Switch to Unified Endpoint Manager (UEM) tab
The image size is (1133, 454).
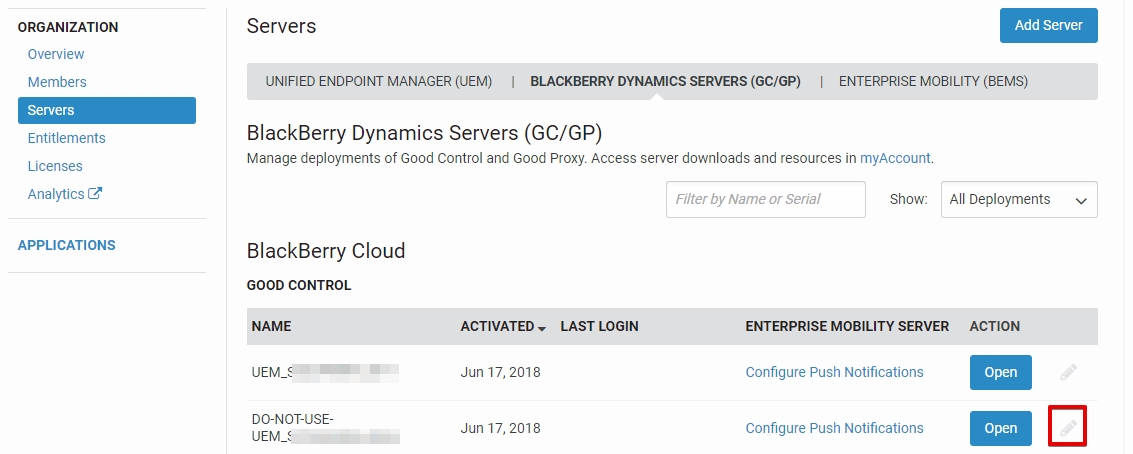pos(378,82)
